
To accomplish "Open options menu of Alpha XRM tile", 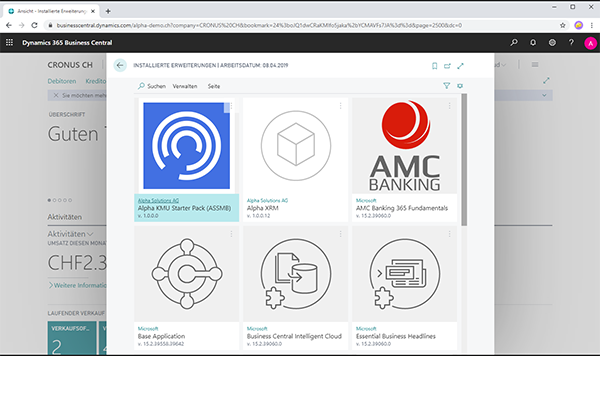I will tap(340, 105).
